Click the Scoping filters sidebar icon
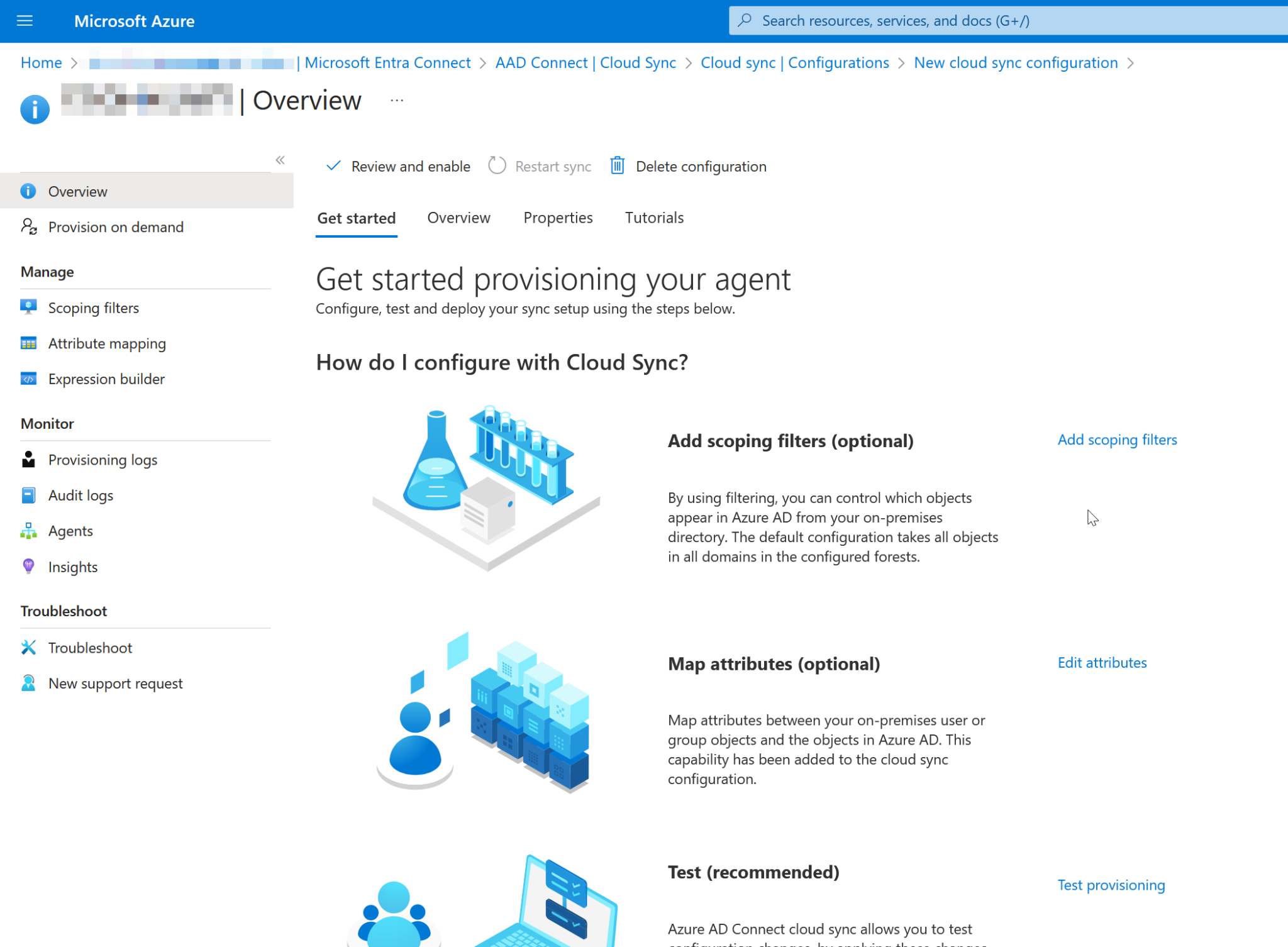 coord(28,307)
